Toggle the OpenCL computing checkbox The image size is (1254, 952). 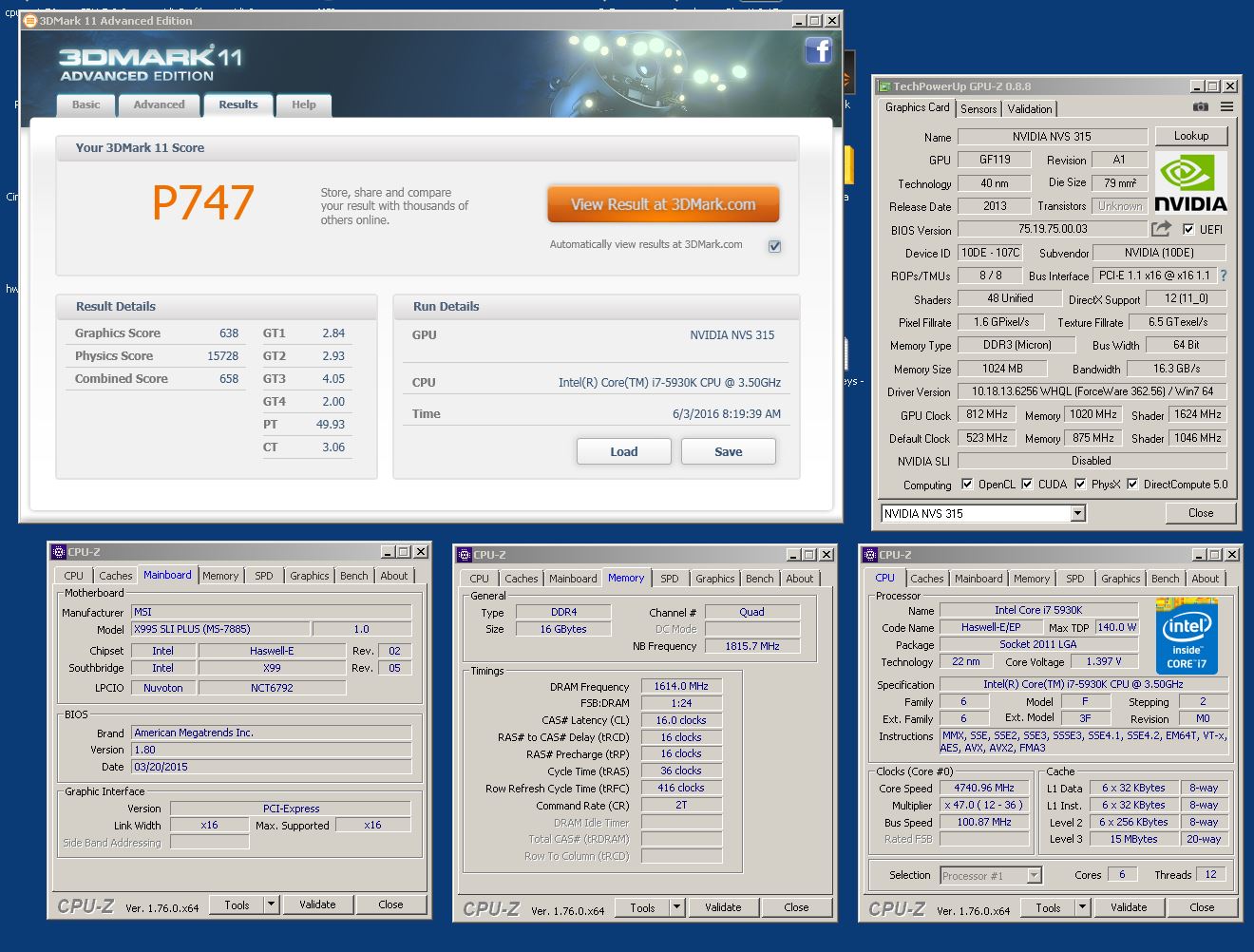(967, 484)
